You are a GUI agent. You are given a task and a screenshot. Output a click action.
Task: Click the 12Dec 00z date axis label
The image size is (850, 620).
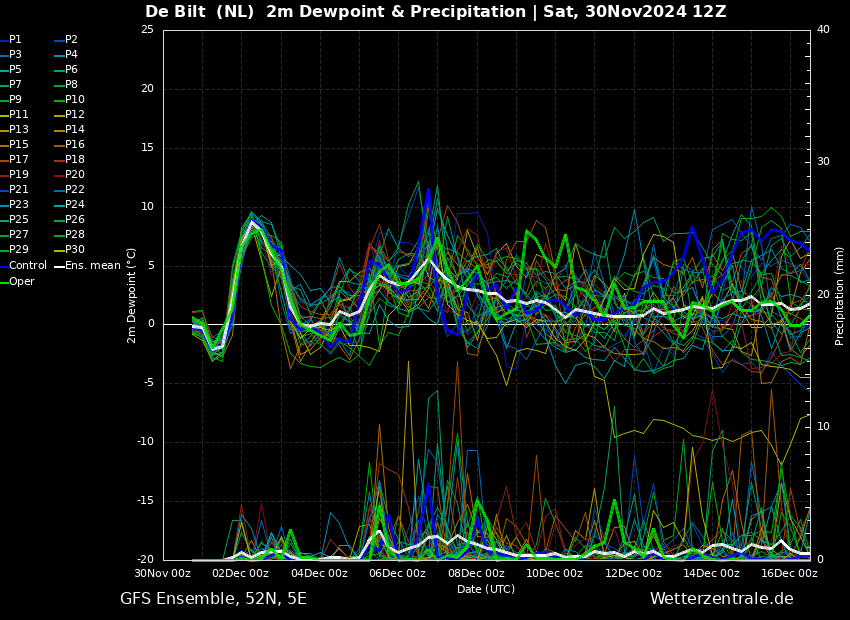point(634,573)
